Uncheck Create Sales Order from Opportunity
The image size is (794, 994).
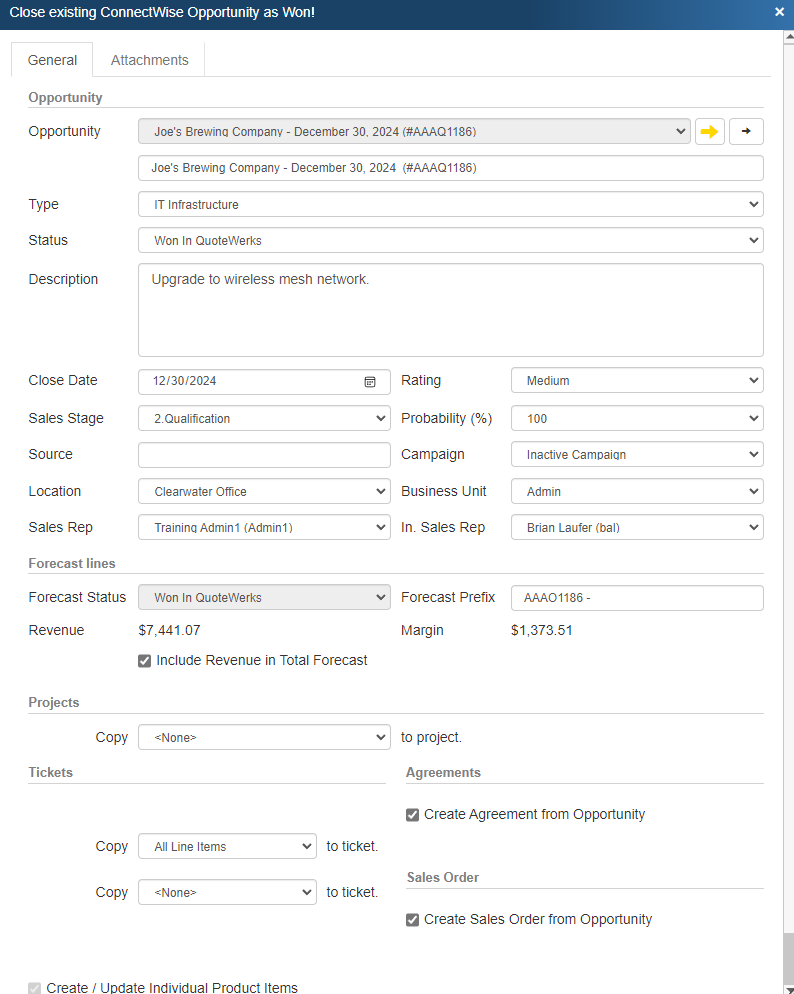coord(413,920)
